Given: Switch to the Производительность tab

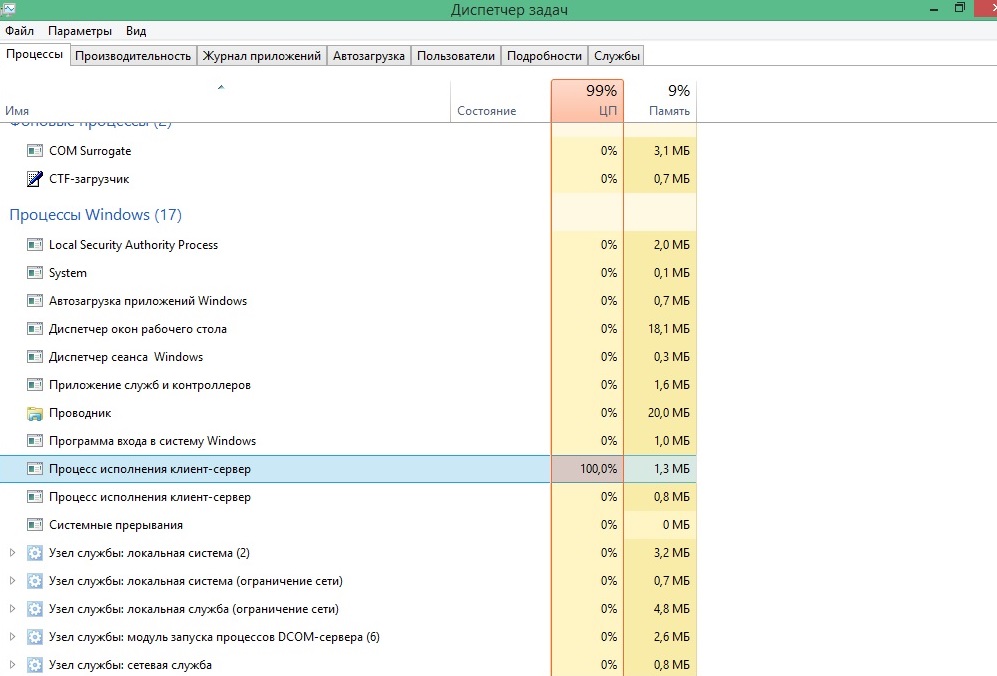Looking at the screenshot, I should click(133, 56).
